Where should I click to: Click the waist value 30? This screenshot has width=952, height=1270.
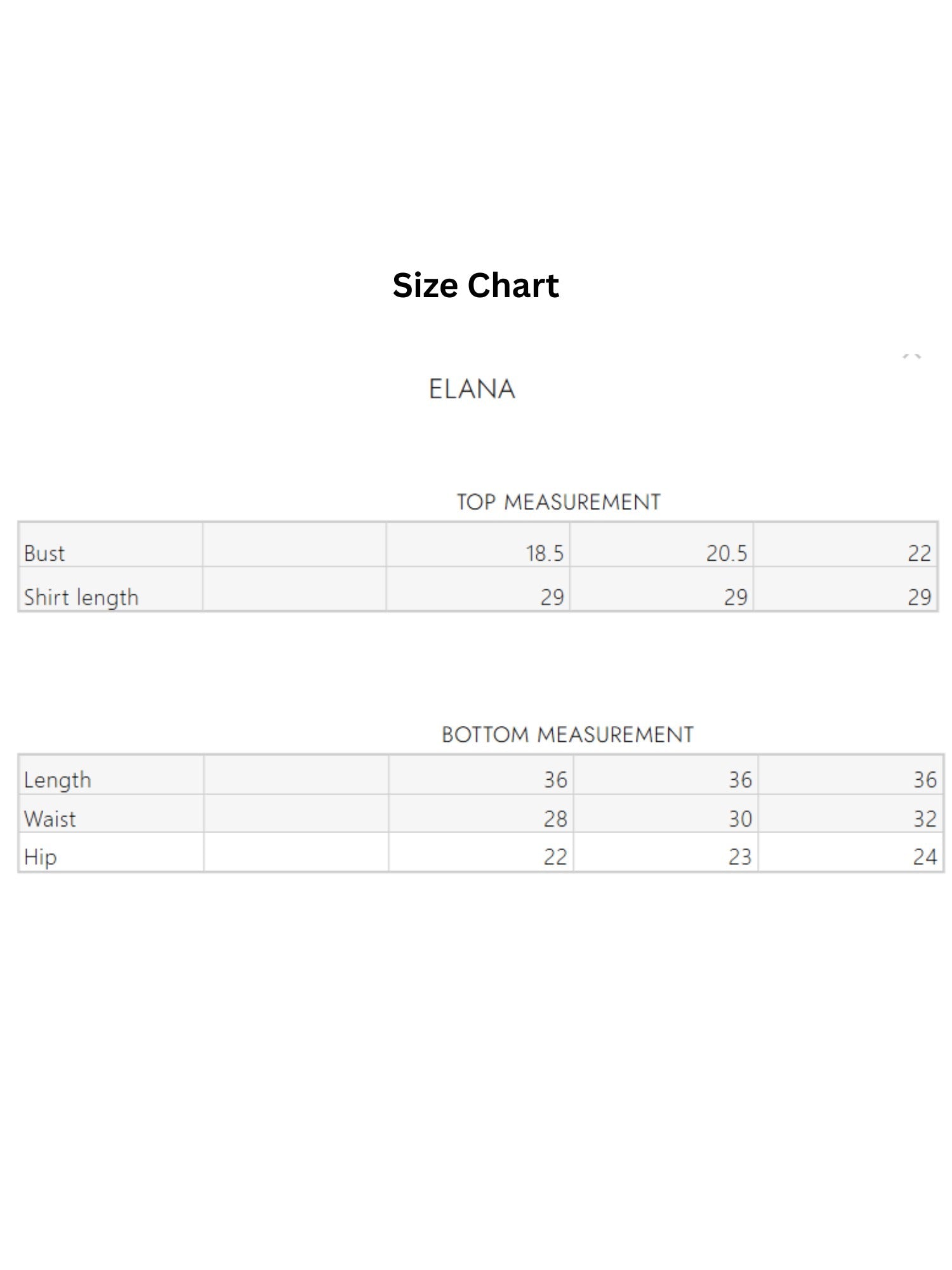pos(740,819)
